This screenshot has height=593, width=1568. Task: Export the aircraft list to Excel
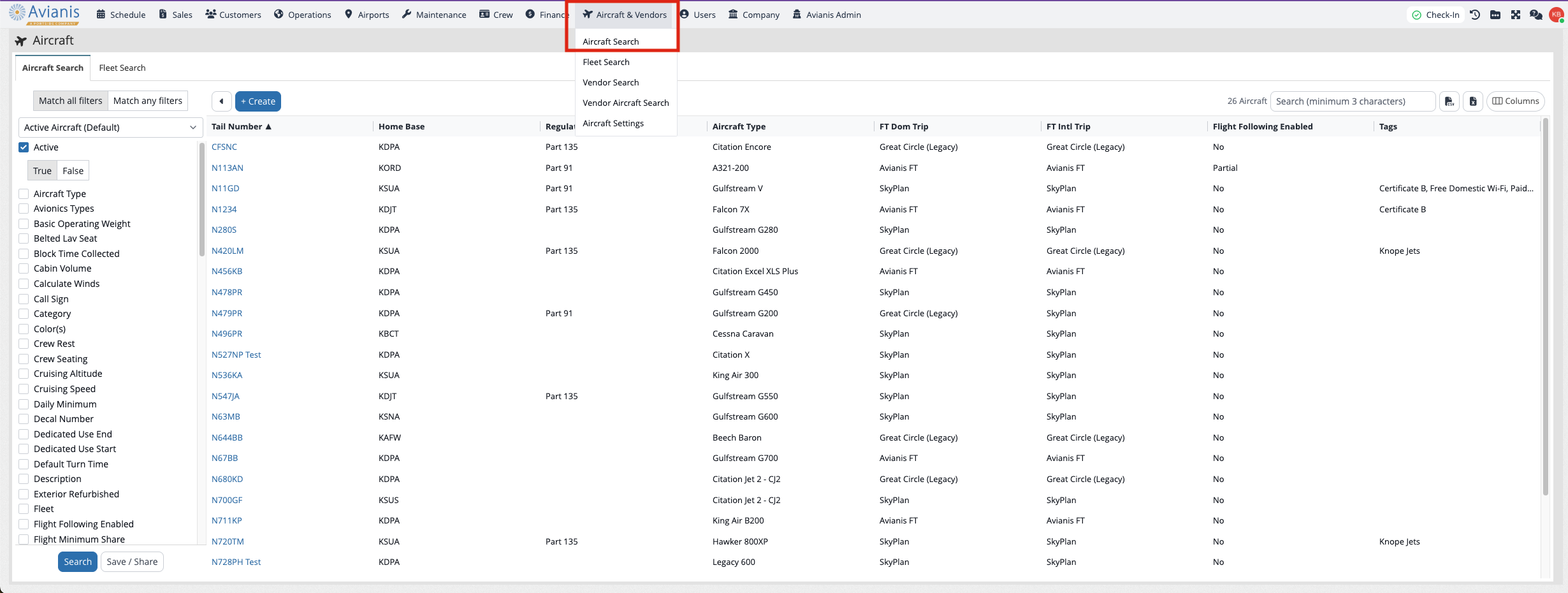click(x=1473, y=101)
